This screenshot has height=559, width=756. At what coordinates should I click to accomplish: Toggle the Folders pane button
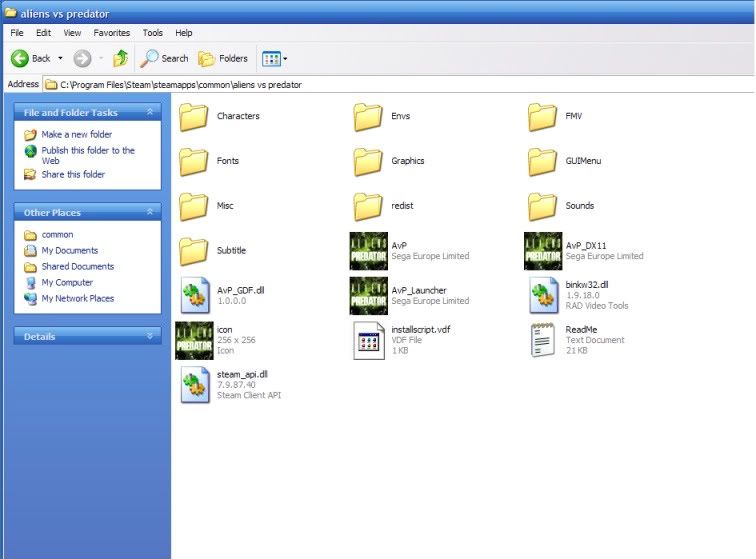click(x=223, y=58)
